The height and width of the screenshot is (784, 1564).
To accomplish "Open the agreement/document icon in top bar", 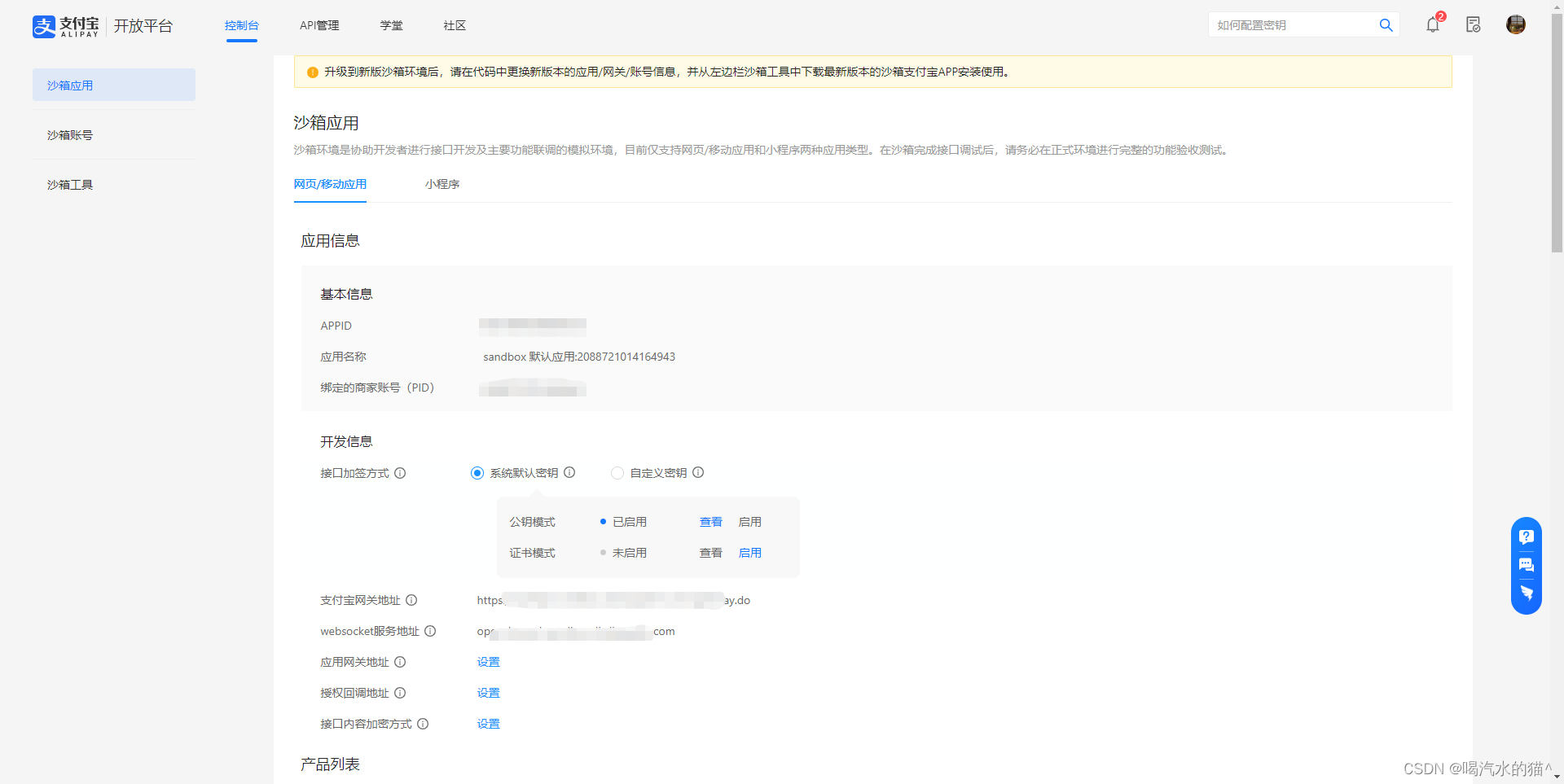I will tap(1473, 25).
